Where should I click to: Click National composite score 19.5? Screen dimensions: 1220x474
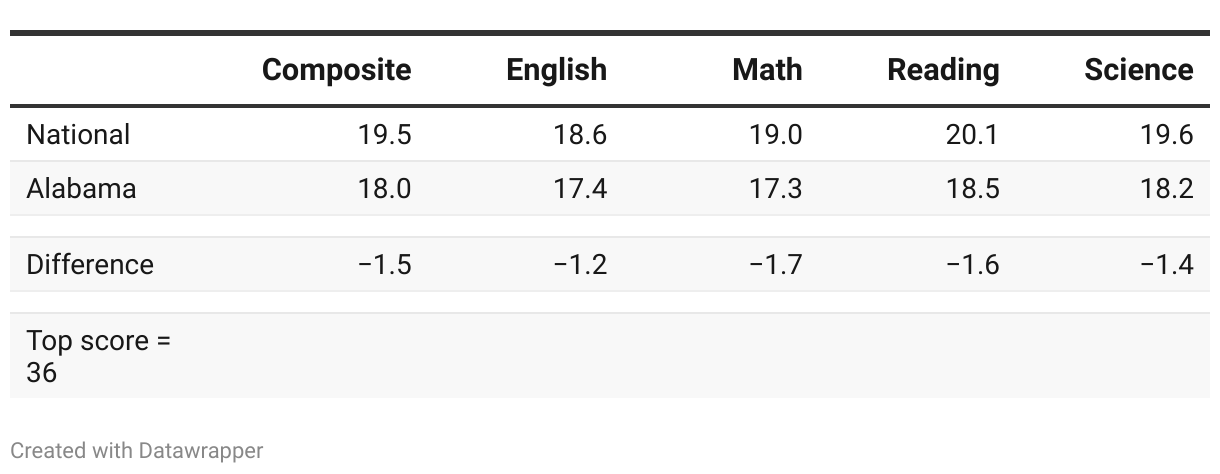[x=384, y=134]
